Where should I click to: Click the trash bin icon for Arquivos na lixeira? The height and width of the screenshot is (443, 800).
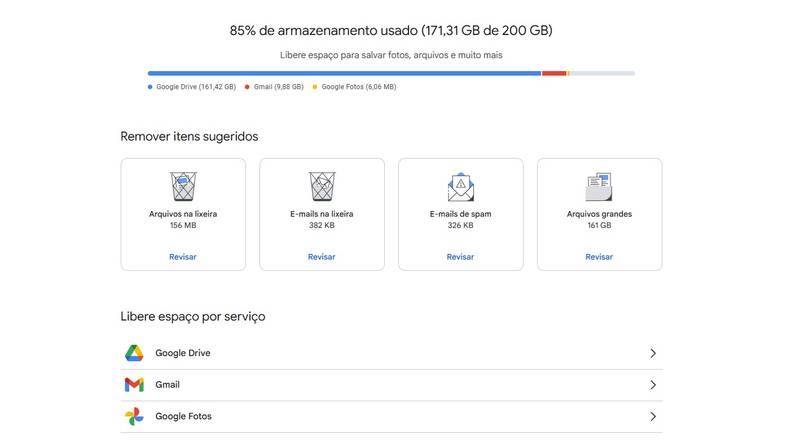[183, 186]
